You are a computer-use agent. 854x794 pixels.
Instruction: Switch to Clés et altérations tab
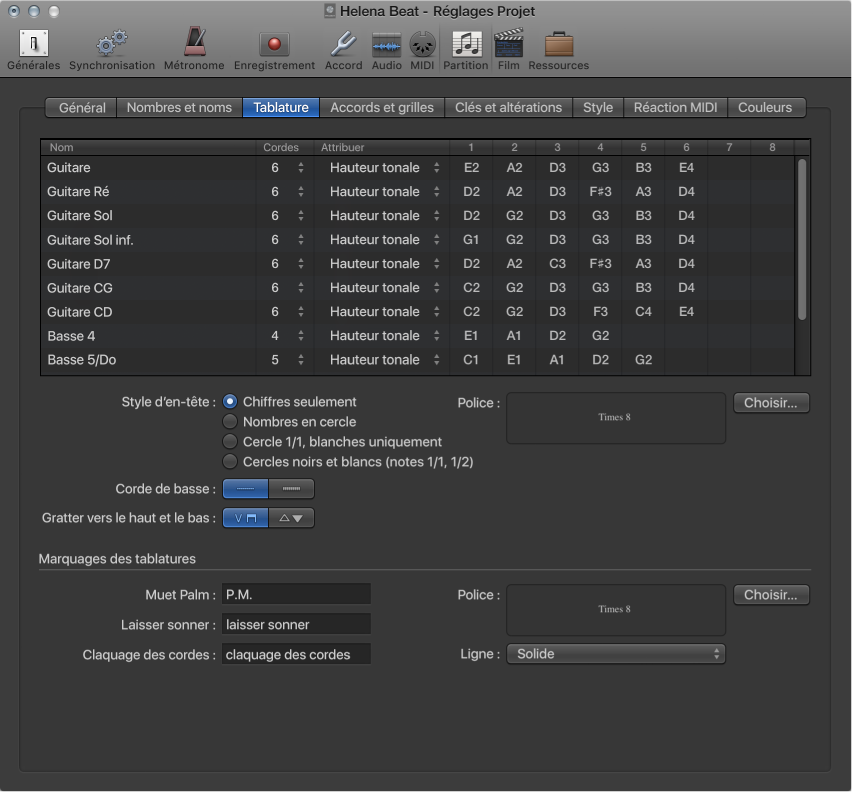coord(508,107)
